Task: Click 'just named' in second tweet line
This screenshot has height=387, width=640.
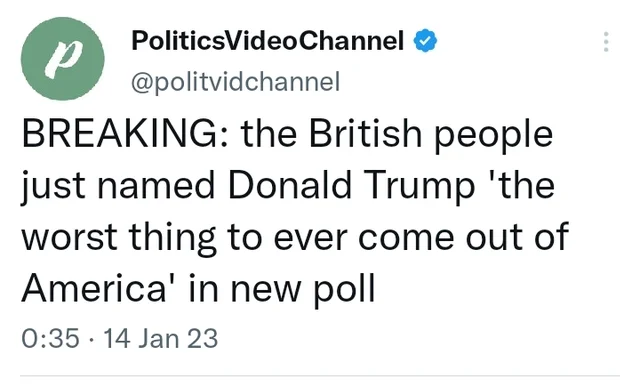Action: point(118,187)
